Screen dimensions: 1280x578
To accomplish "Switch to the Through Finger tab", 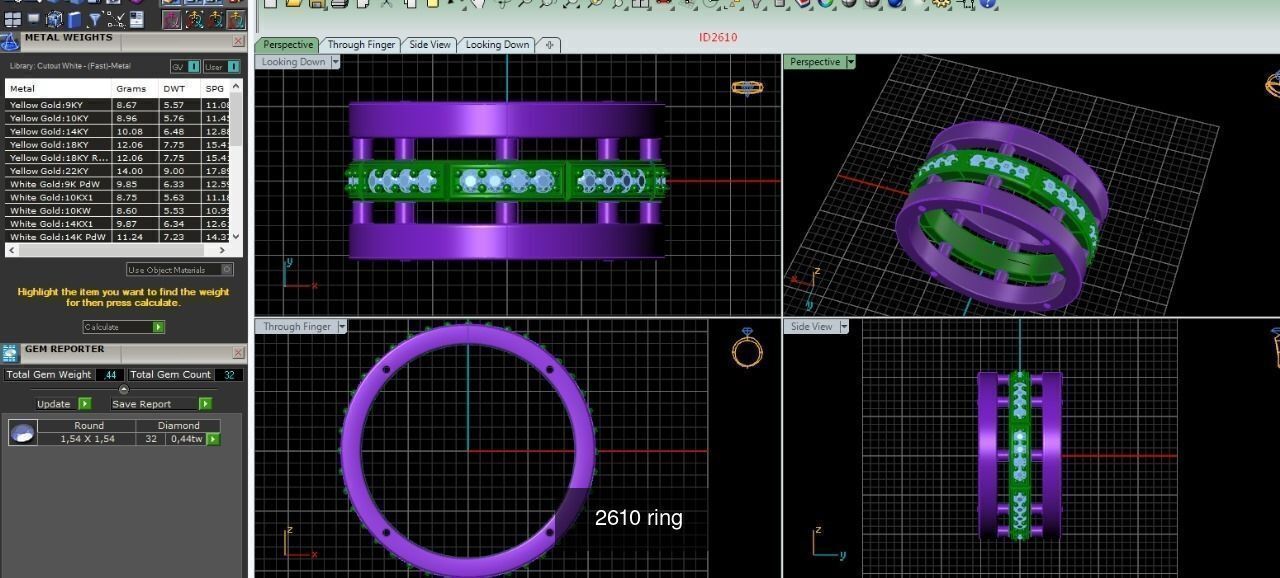I will point(361,44).
